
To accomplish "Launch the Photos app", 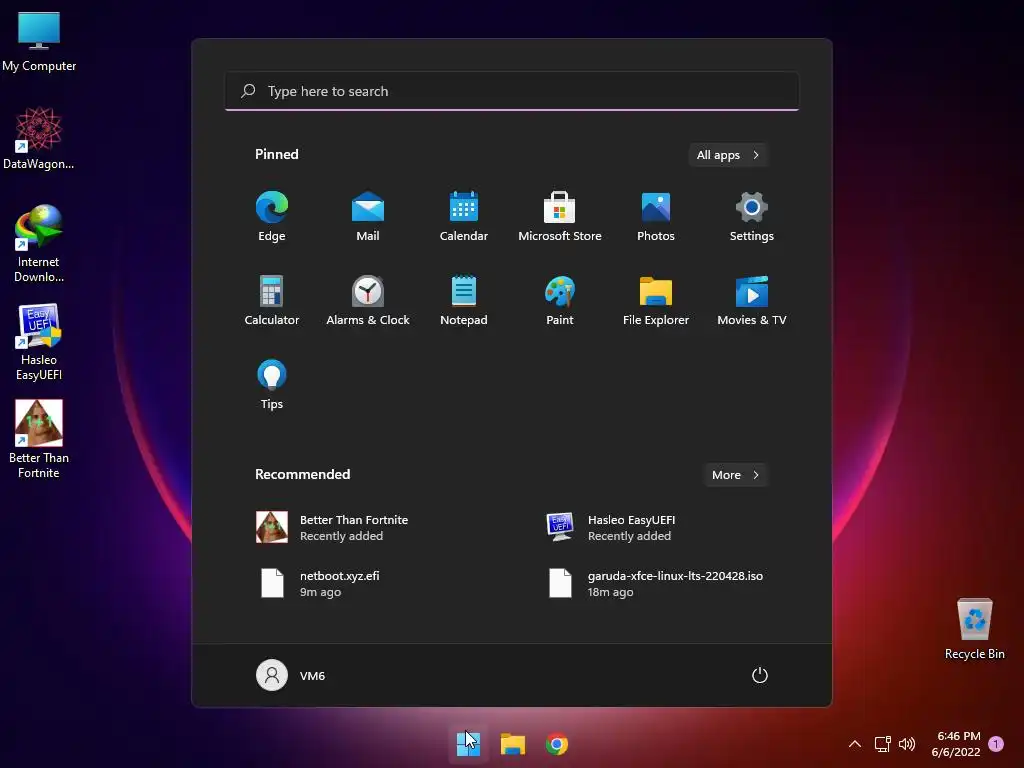I will point(656,216).
